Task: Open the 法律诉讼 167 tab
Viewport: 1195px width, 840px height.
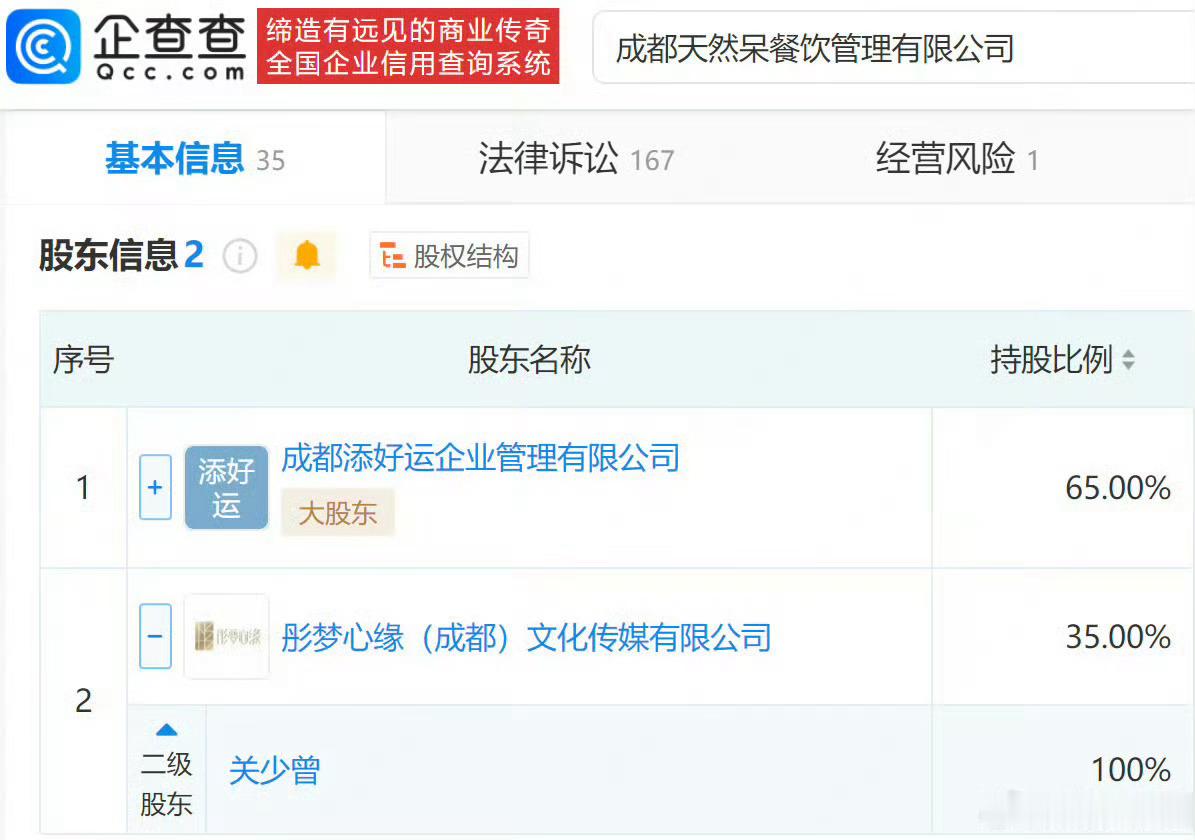Action: coord(576,159)
